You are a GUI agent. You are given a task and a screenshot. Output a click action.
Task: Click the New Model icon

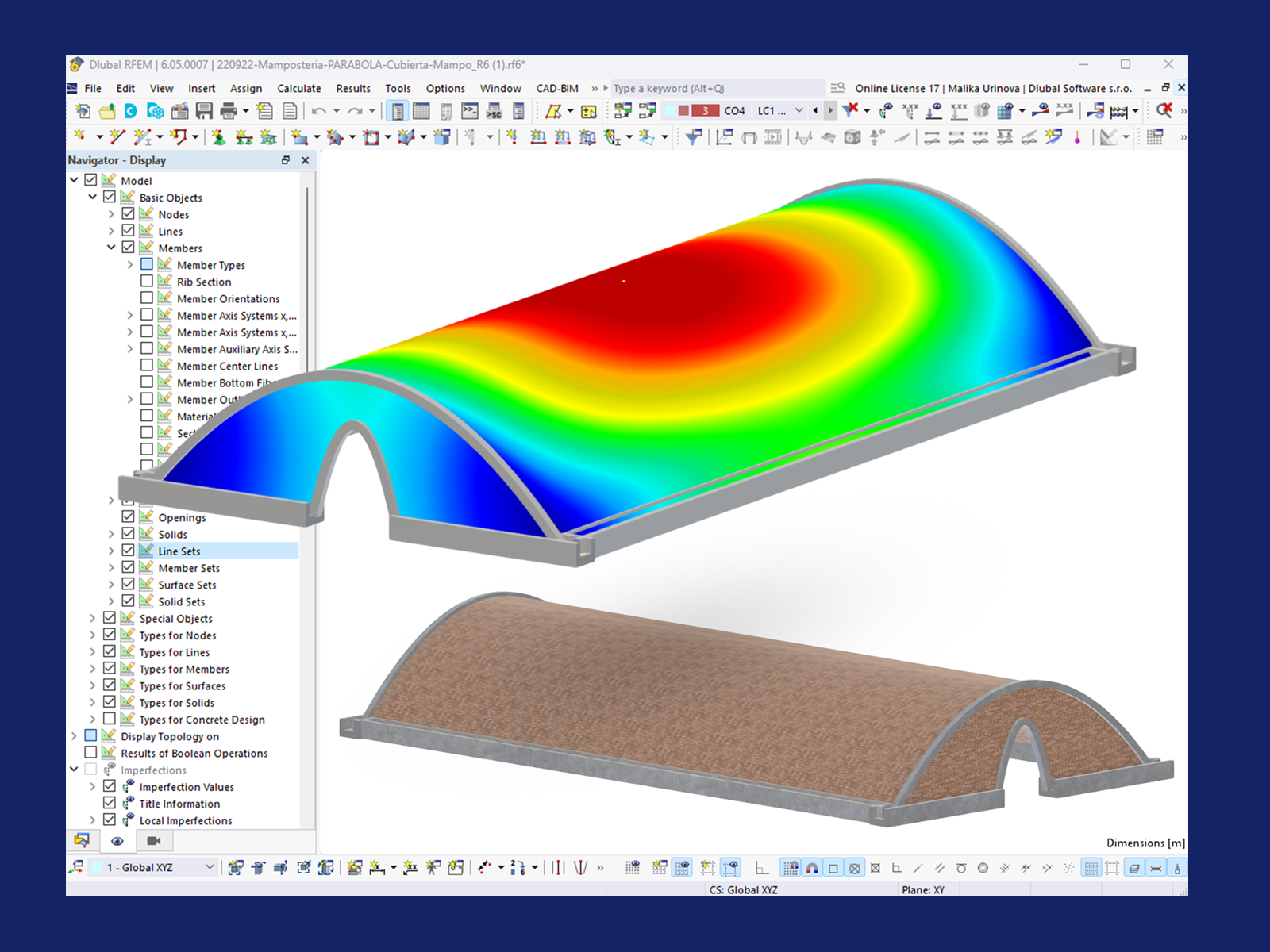(x=83, y=111)
